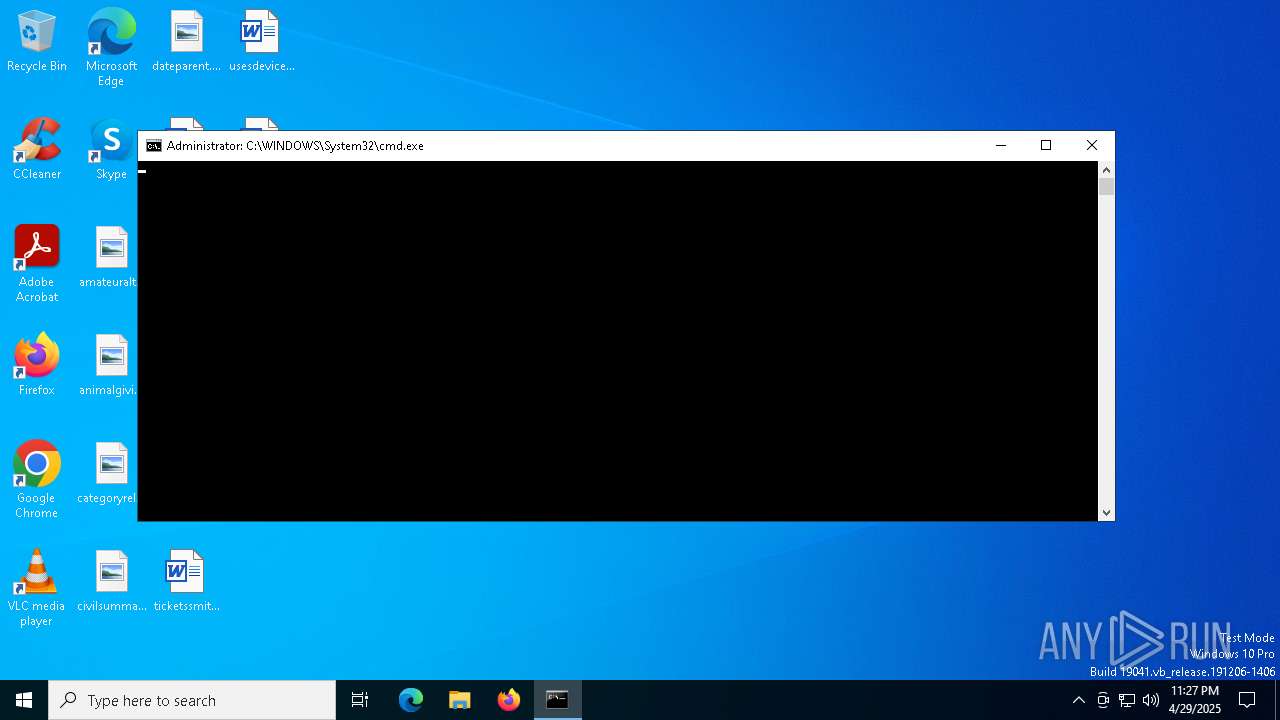Open VLC media player desktop shortcut
Viewport: 1280px width, 720px height.
(x=37, y=588)
